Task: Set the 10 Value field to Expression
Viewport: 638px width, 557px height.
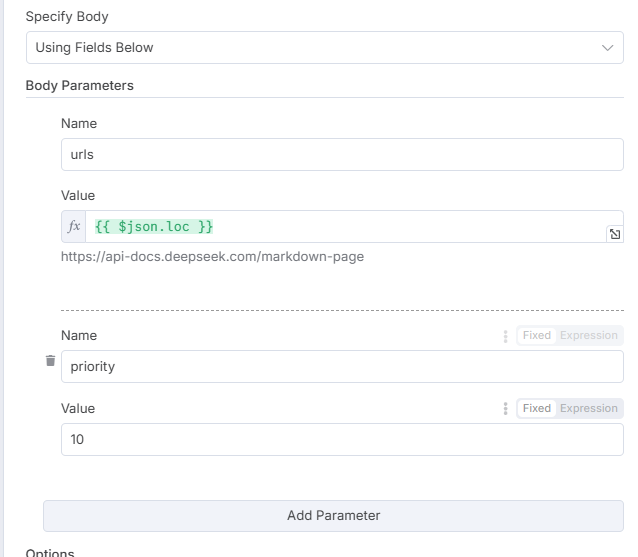Action: (588, 409)
